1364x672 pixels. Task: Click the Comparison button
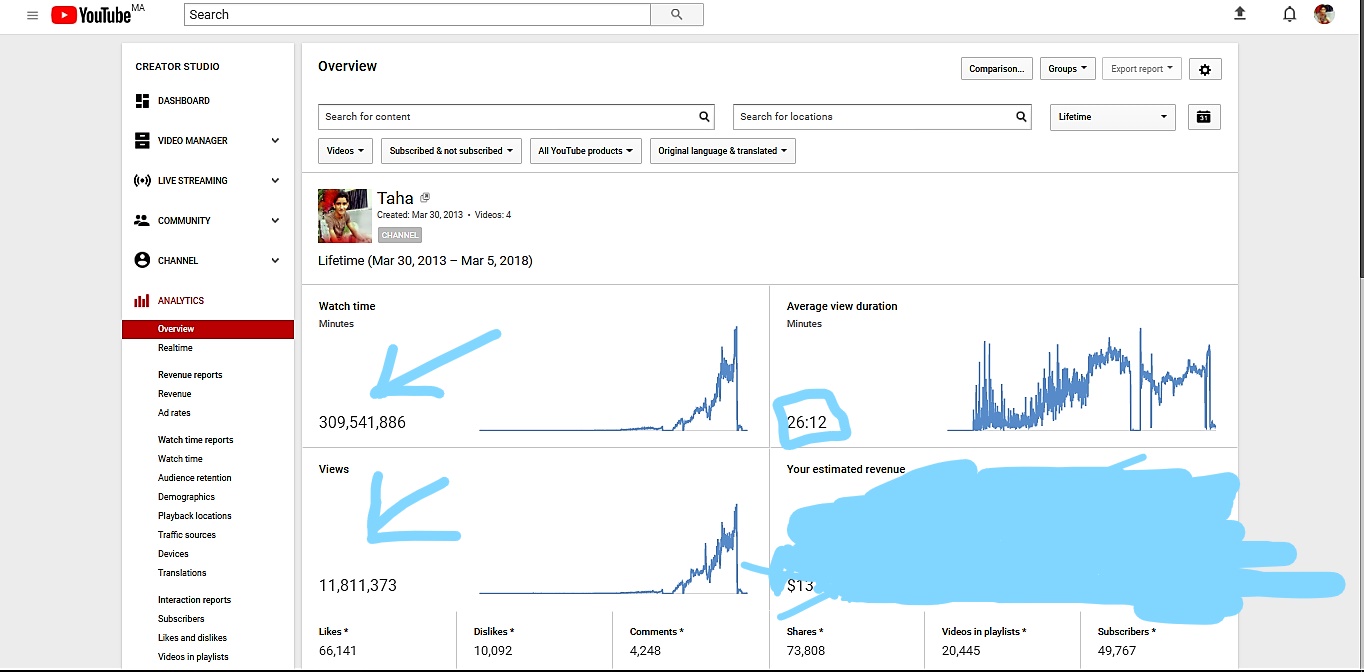pos(996,69)
